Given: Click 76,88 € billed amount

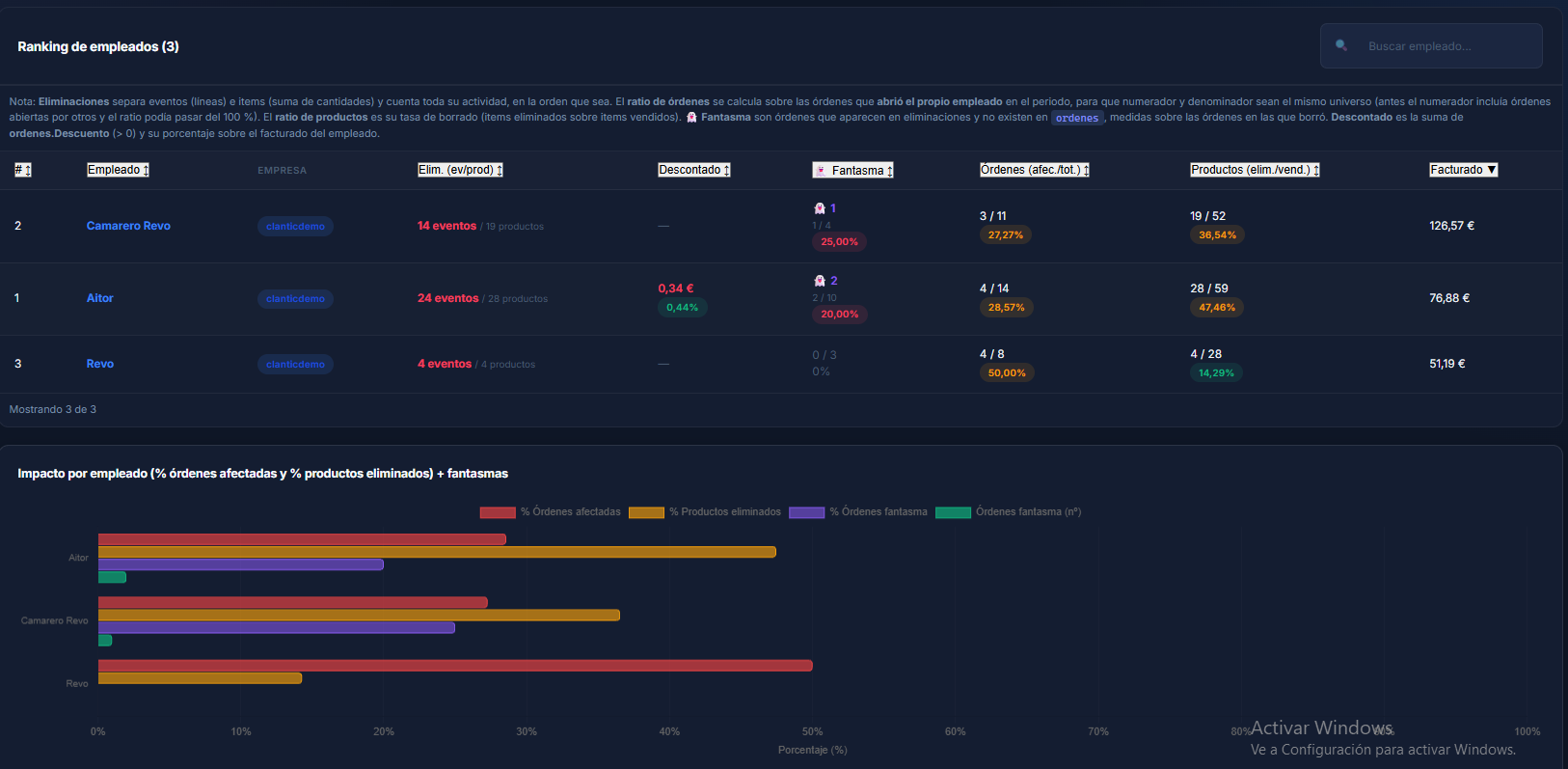Looking at the screenshot, I should [1449, 298].
